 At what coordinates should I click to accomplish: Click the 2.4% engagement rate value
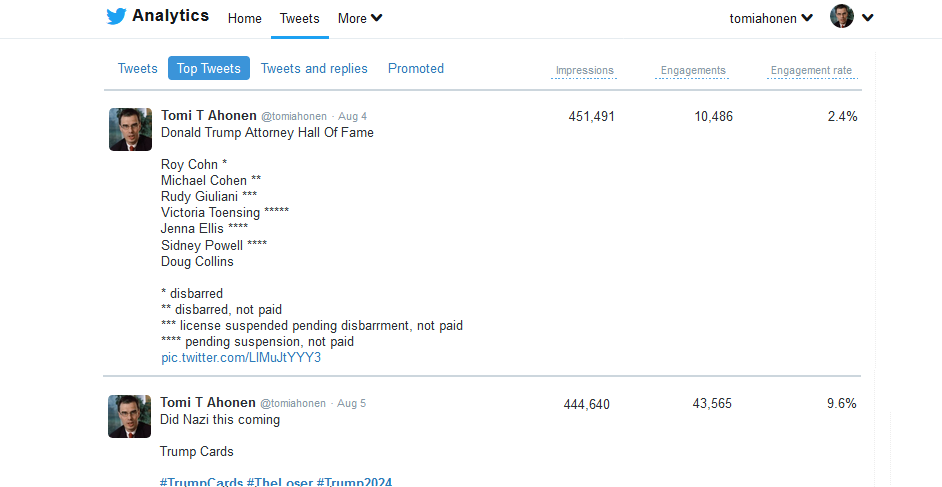(842, 116)
